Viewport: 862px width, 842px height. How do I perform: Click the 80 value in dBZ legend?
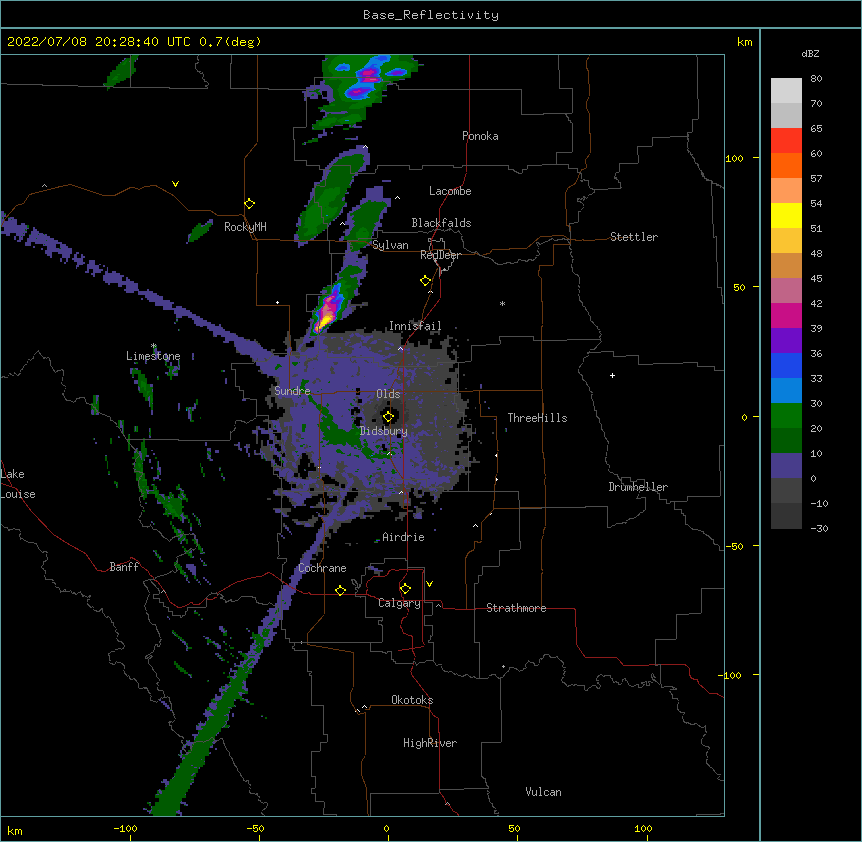[x=816, y=79]
